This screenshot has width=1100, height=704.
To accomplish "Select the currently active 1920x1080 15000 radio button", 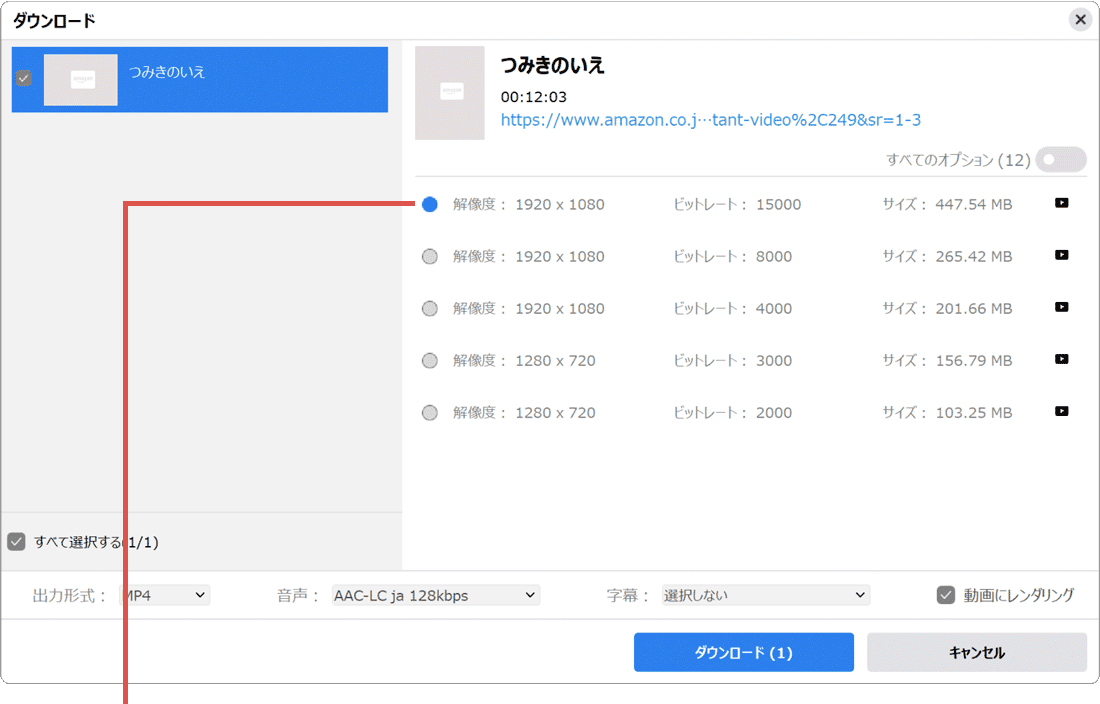I will point(429,203).
